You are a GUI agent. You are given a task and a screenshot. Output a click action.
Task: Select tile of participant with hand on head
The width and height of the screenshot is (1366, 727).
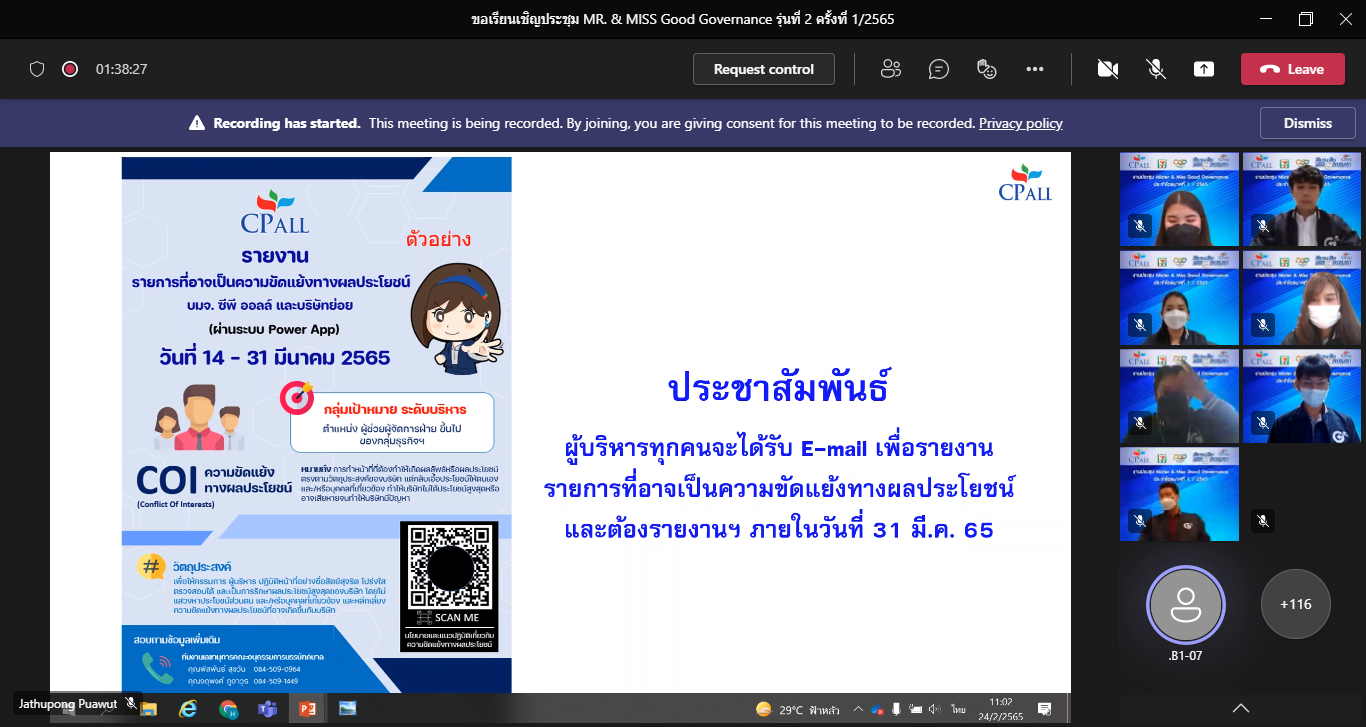tap(1179, 395)
